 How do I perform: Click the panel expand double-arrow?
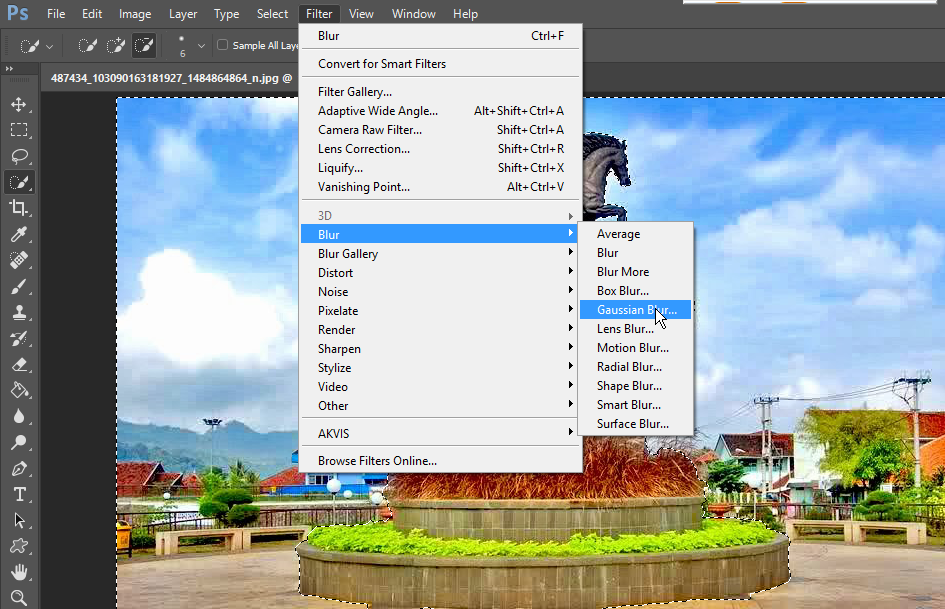coord(10,70)
